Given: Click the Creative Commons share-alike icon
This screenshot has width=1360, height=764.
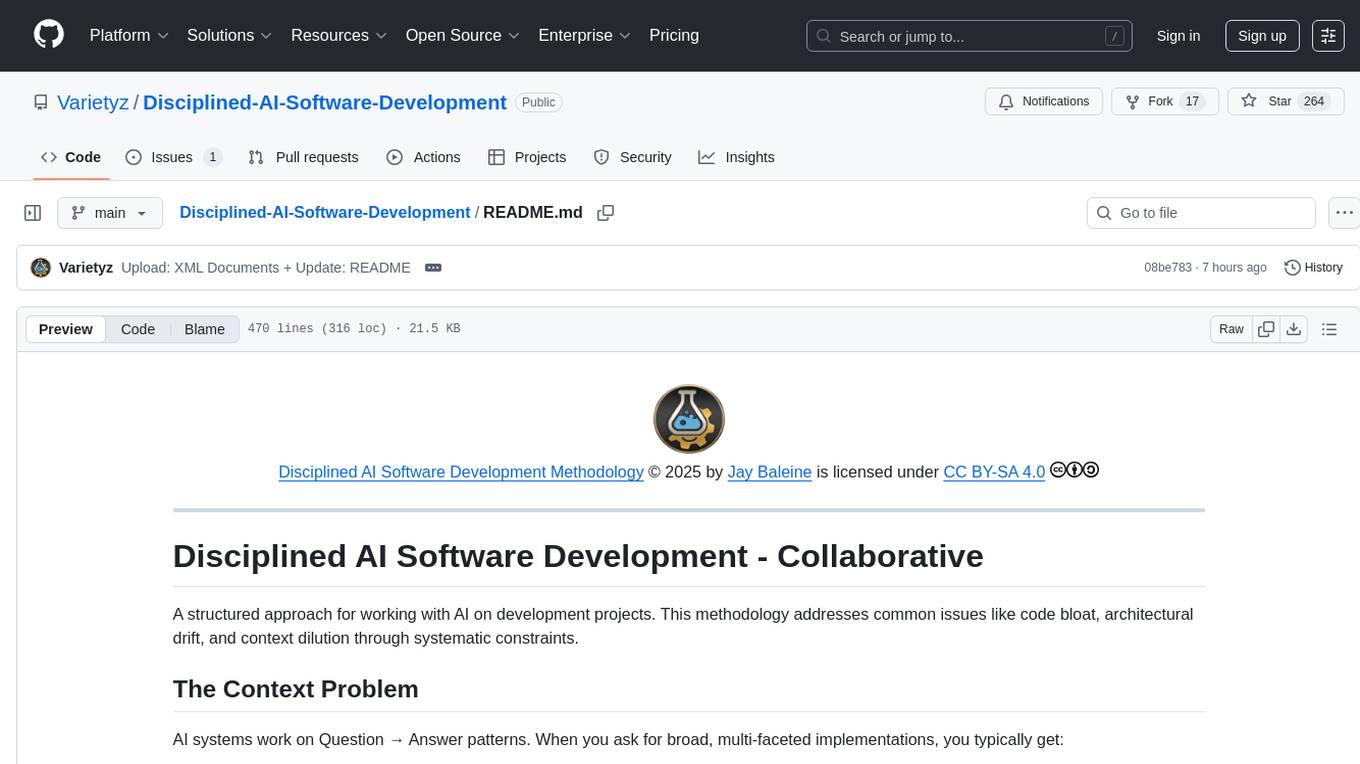Looking at the screenshot, I should [1091, 469].
